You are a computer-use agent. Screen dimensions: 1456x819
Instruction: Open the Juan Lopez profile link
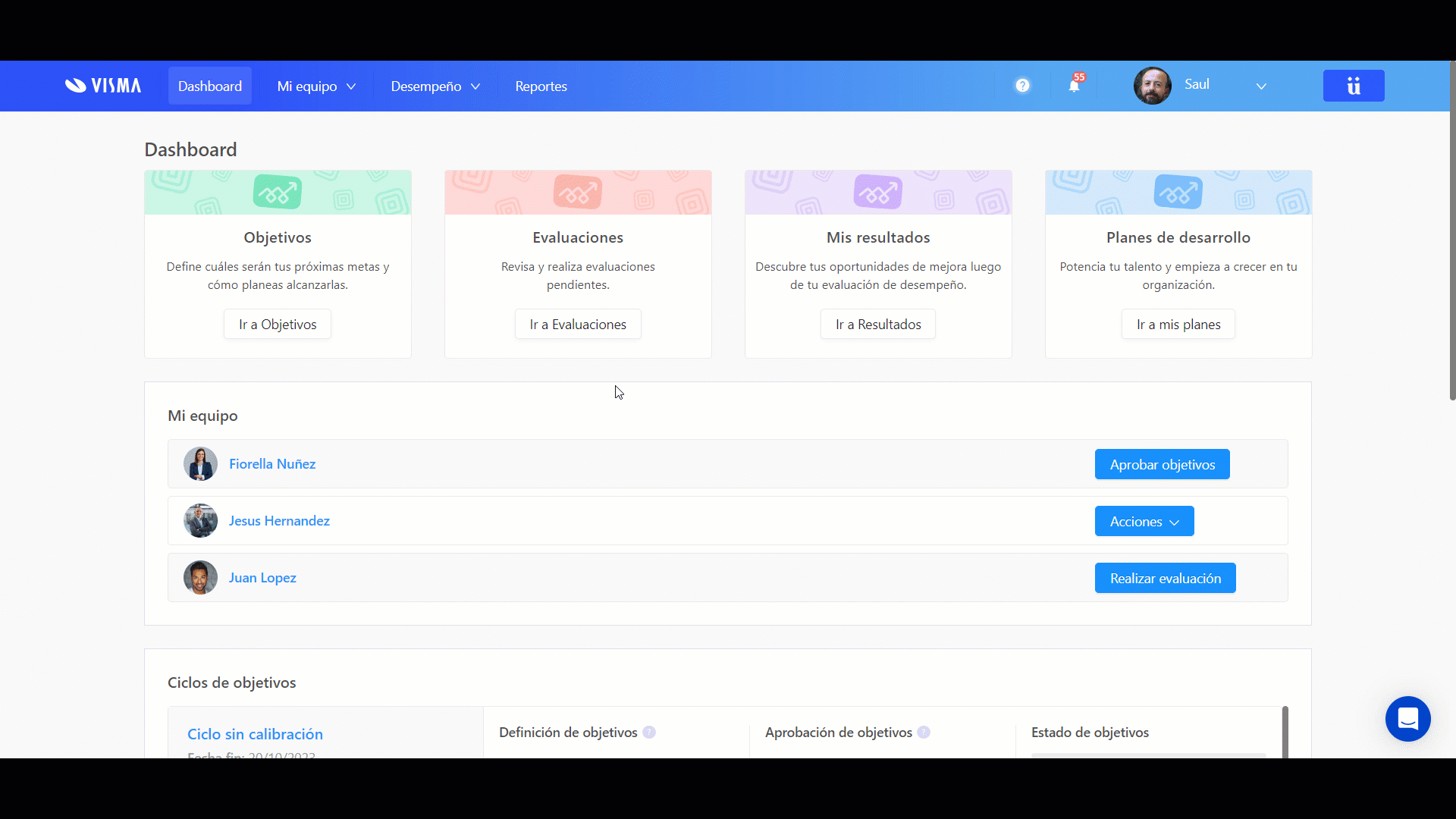click(262, 578)
